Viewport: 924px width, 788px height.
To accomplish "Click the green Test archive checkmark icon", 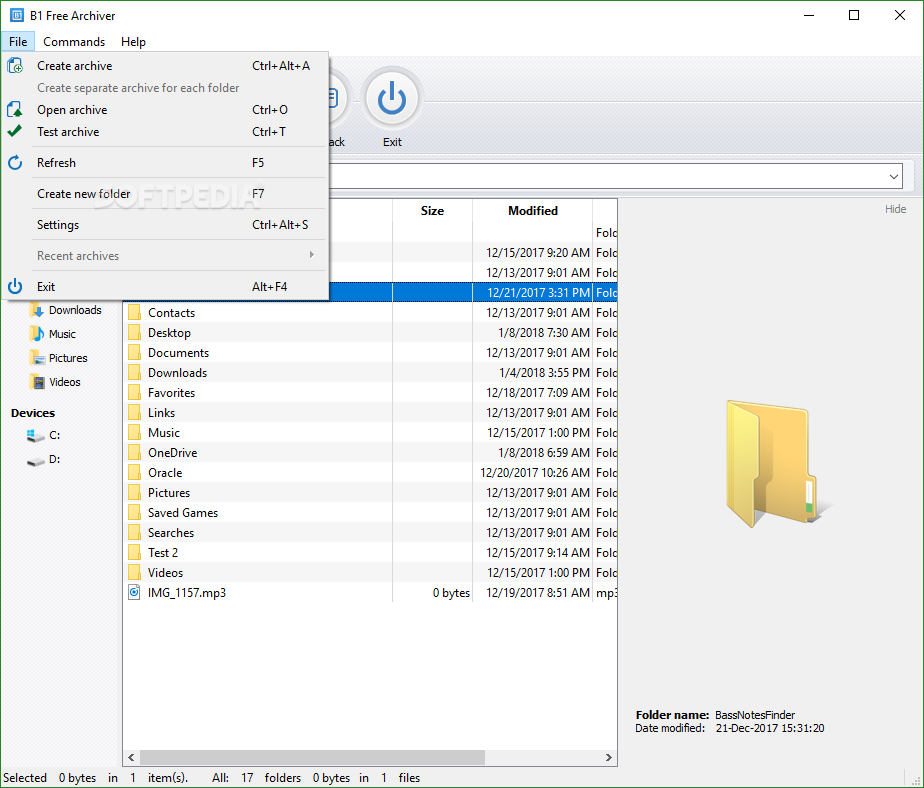I will click(x=15, y=131).
